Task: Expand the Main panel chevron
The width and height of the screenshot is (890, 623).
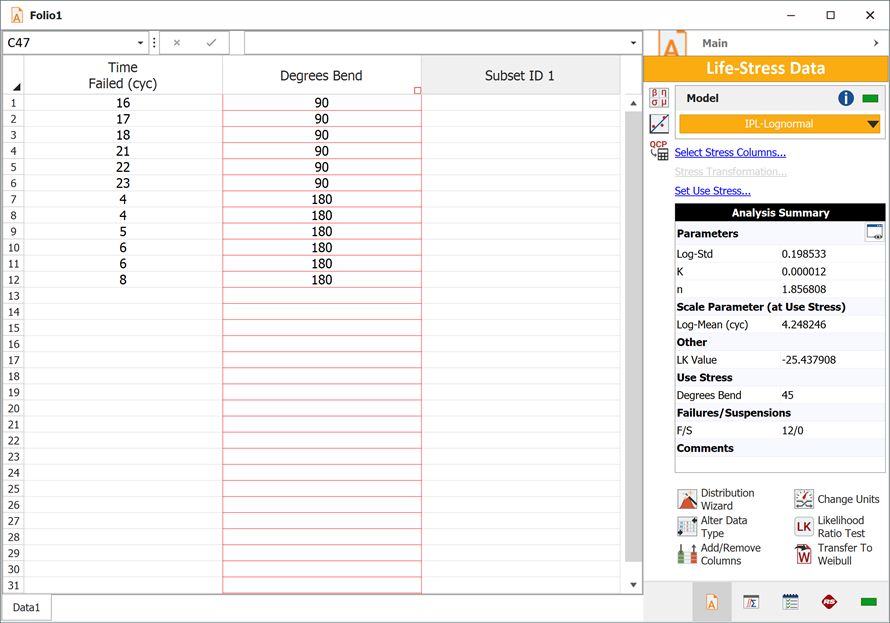Action: pyautogui.click(x=876, y=43)
